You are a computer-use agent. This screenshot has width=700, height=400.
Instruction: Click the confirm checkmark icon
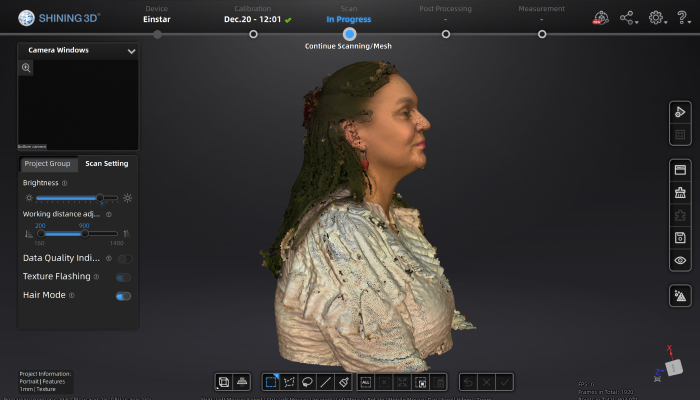504,382
